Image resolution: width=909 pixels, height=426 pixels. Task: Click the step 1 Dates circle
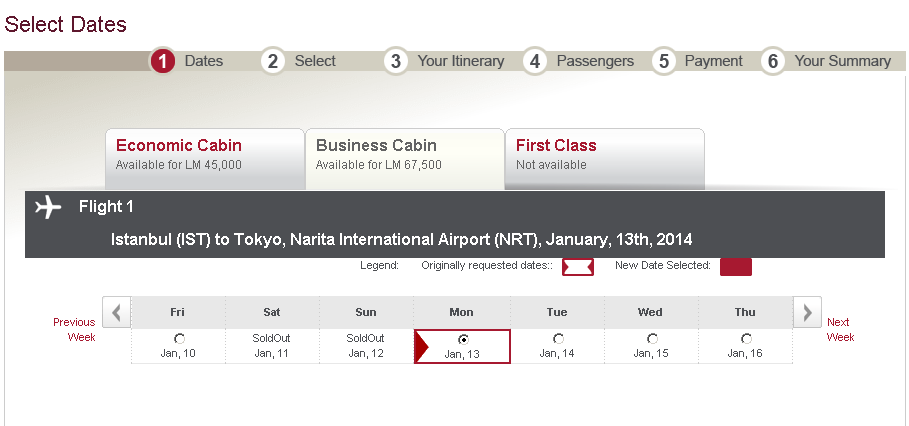coord(163,61)
